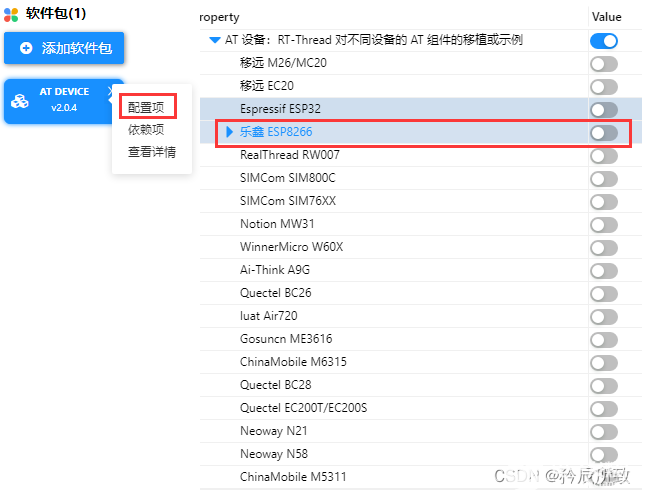Enable the RealThread RW007 toggle
This screenshot has height=494, width=646.
(604, 156)
